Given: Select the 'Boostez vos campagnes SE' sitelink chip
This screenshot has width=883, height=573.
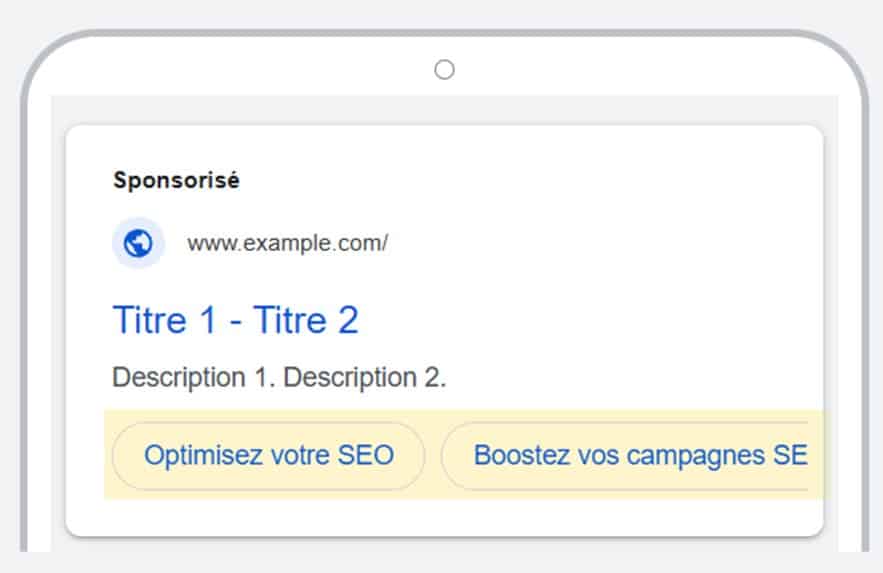Looking at the screenshot, I should 625,455.
